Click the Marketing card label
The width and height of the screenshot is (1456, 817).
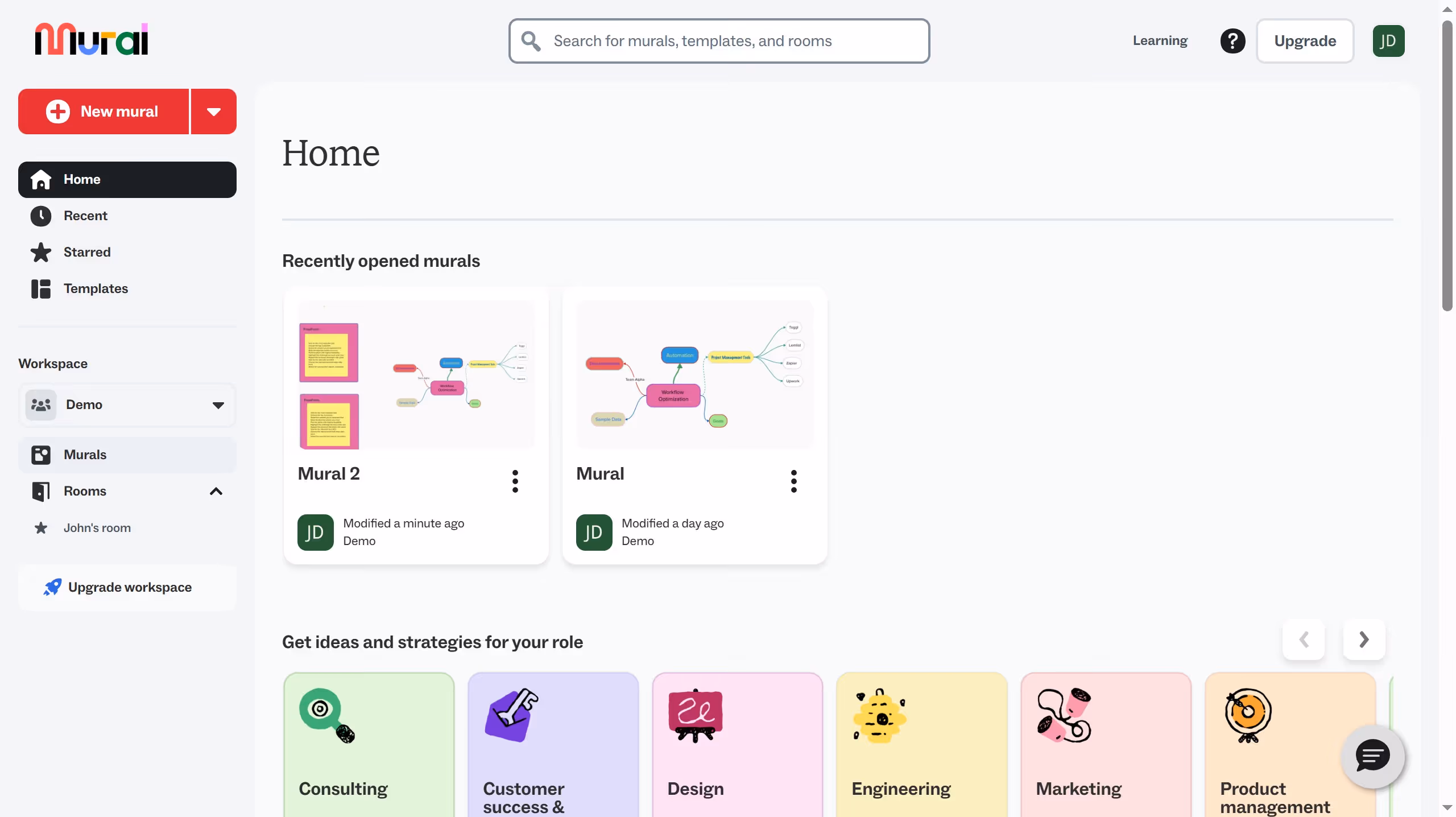1079,789
